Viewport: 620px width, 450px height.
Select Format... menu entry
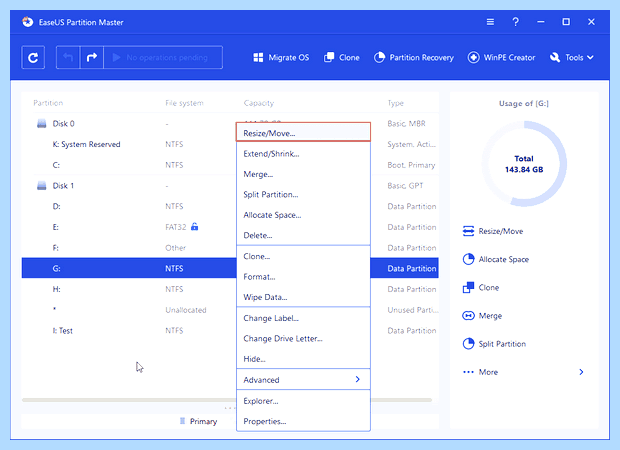pyautogui.click(x=303, y=277)
